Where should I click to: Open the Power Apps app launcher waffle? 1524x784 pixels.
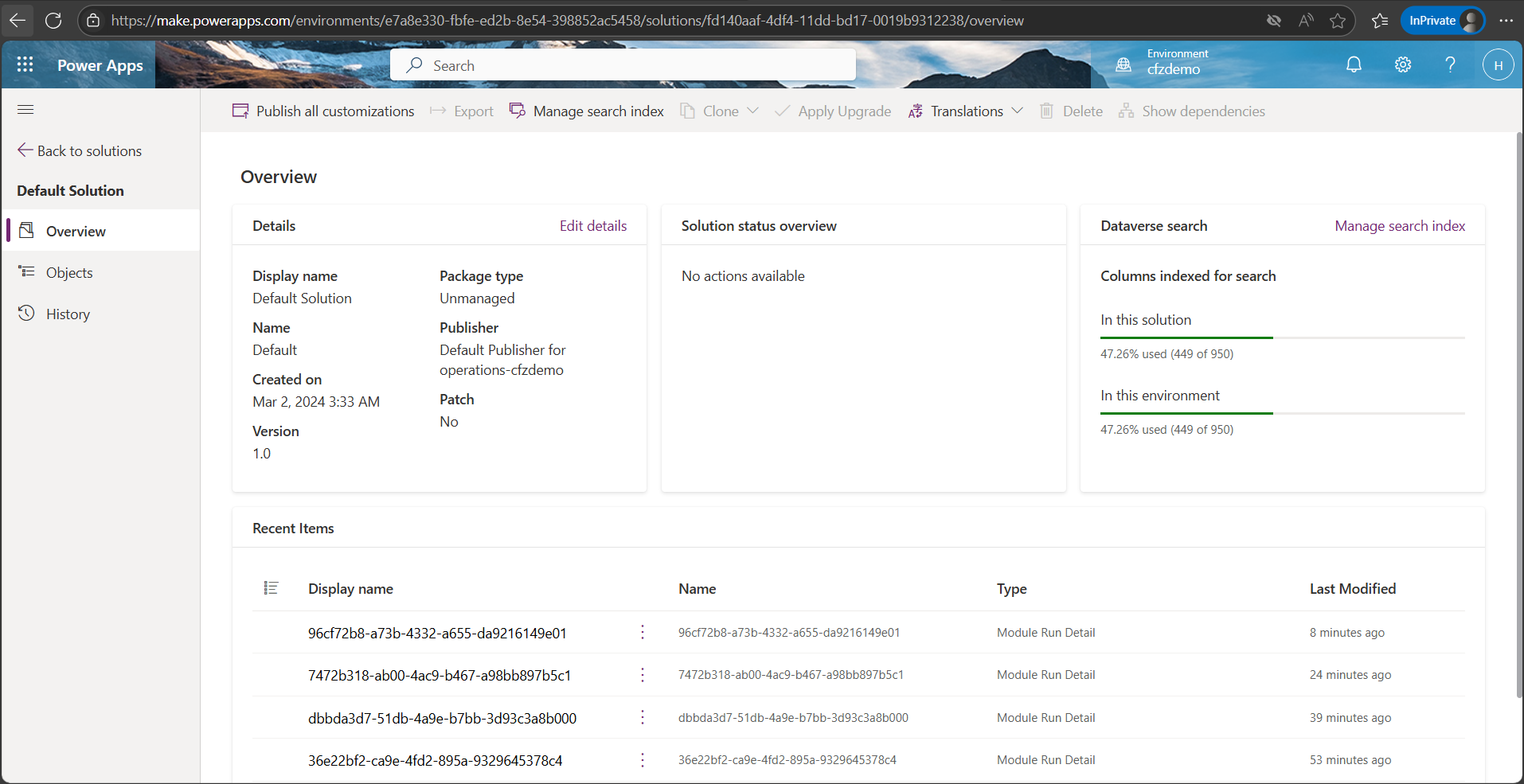pyautogui.click(x=25, y=65)
